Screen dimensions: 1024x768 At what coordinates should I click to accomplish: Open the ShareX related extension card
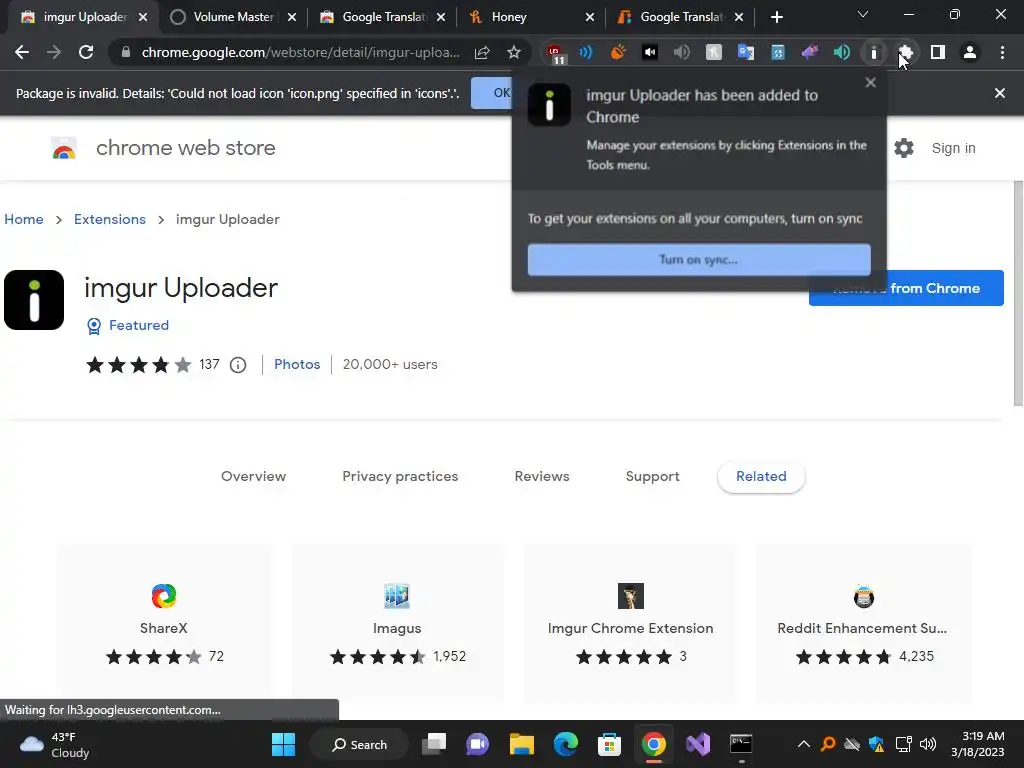point(163,624)
